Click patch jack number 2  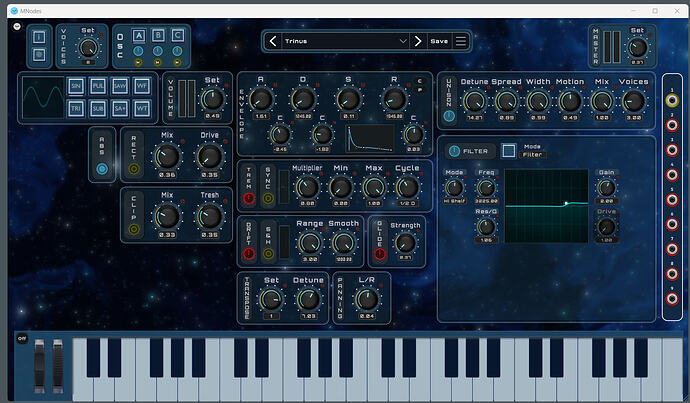(672, 125)
